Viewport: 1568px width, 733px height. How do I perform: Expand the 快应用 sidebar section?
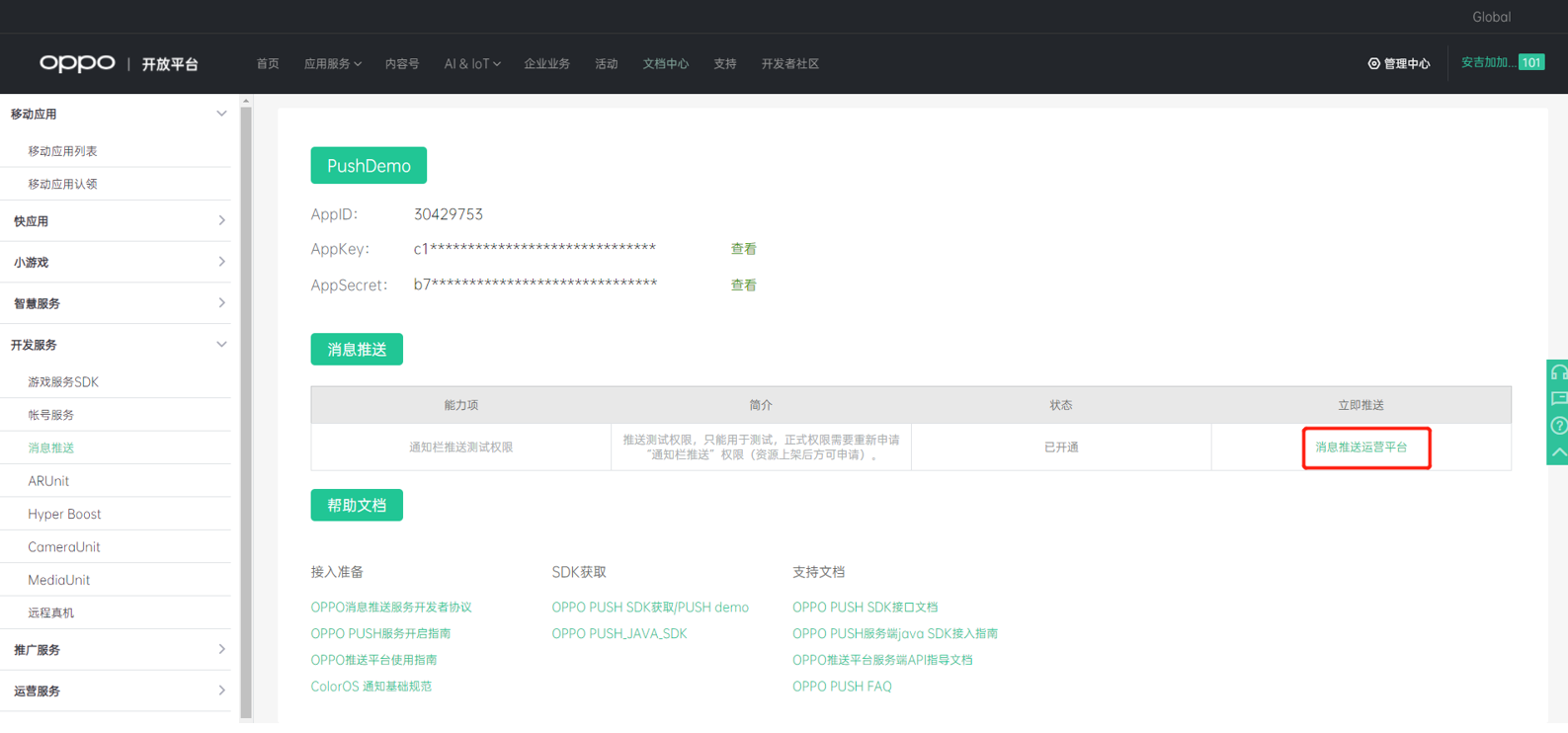click(221, 221)
